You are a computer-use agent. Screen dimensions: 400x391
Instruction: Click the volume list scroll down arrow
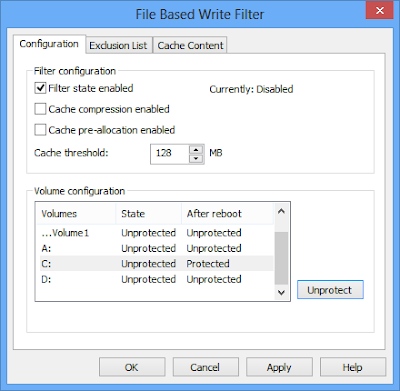point(281,293)
